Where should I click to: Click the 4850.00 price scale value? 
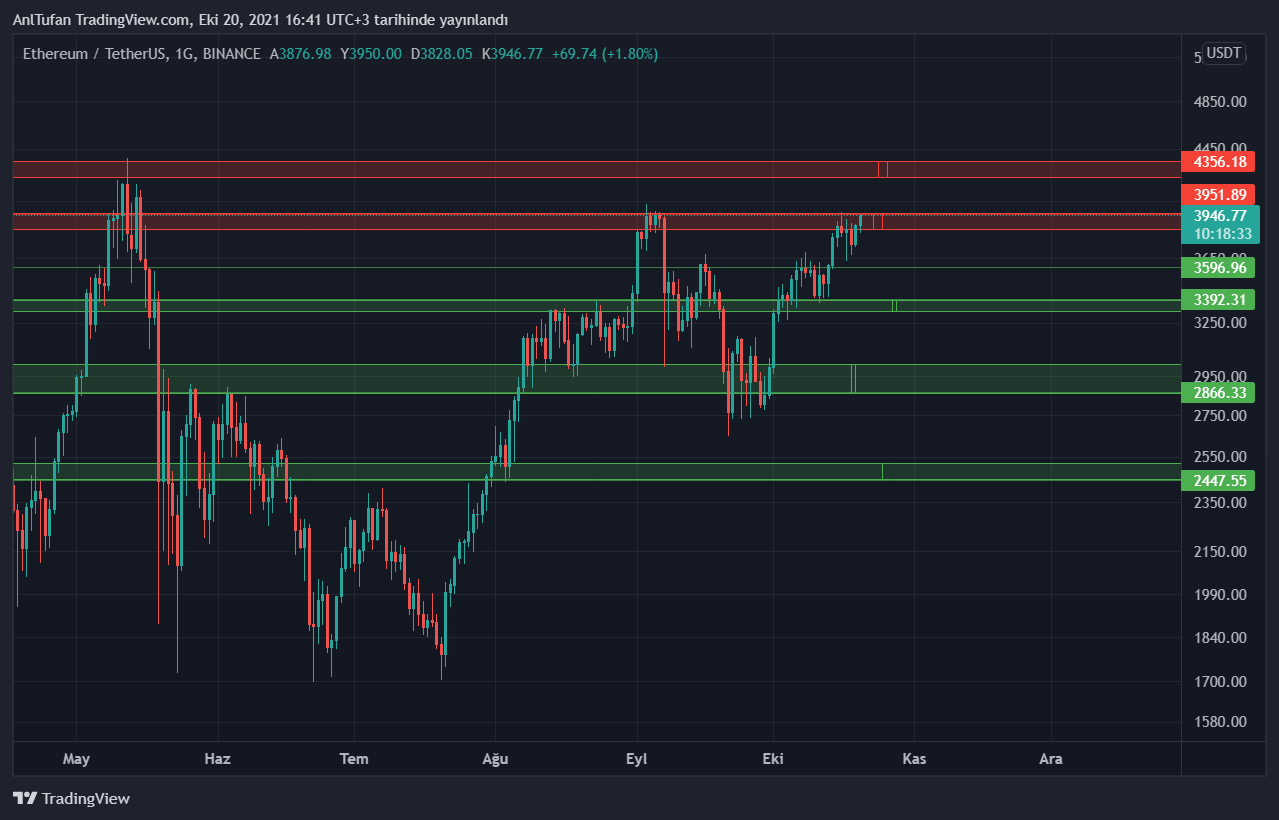(x=1220, y=102)
